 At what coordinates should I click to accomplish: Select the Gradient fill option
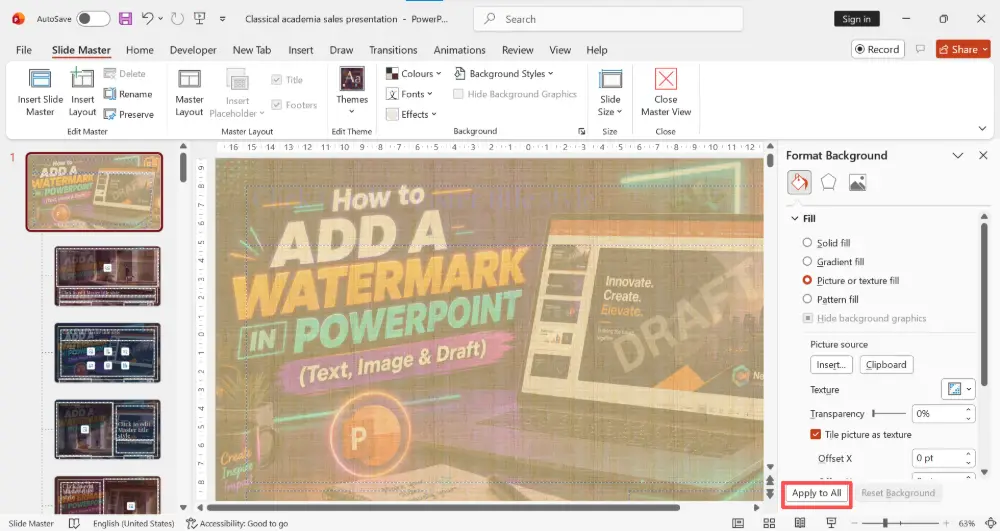tap(807, 261)
